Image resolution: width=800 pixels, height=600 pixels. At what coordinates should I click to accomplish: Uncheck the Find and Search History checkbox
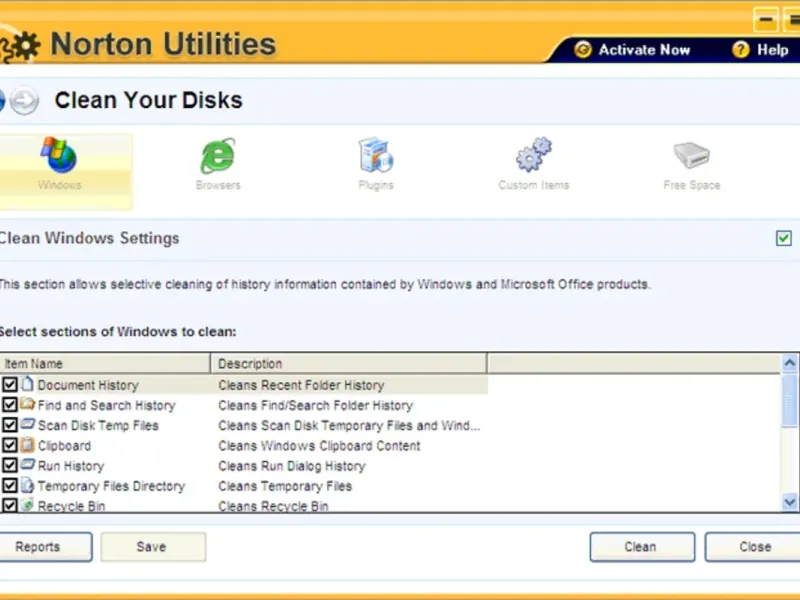coord(10,405)
